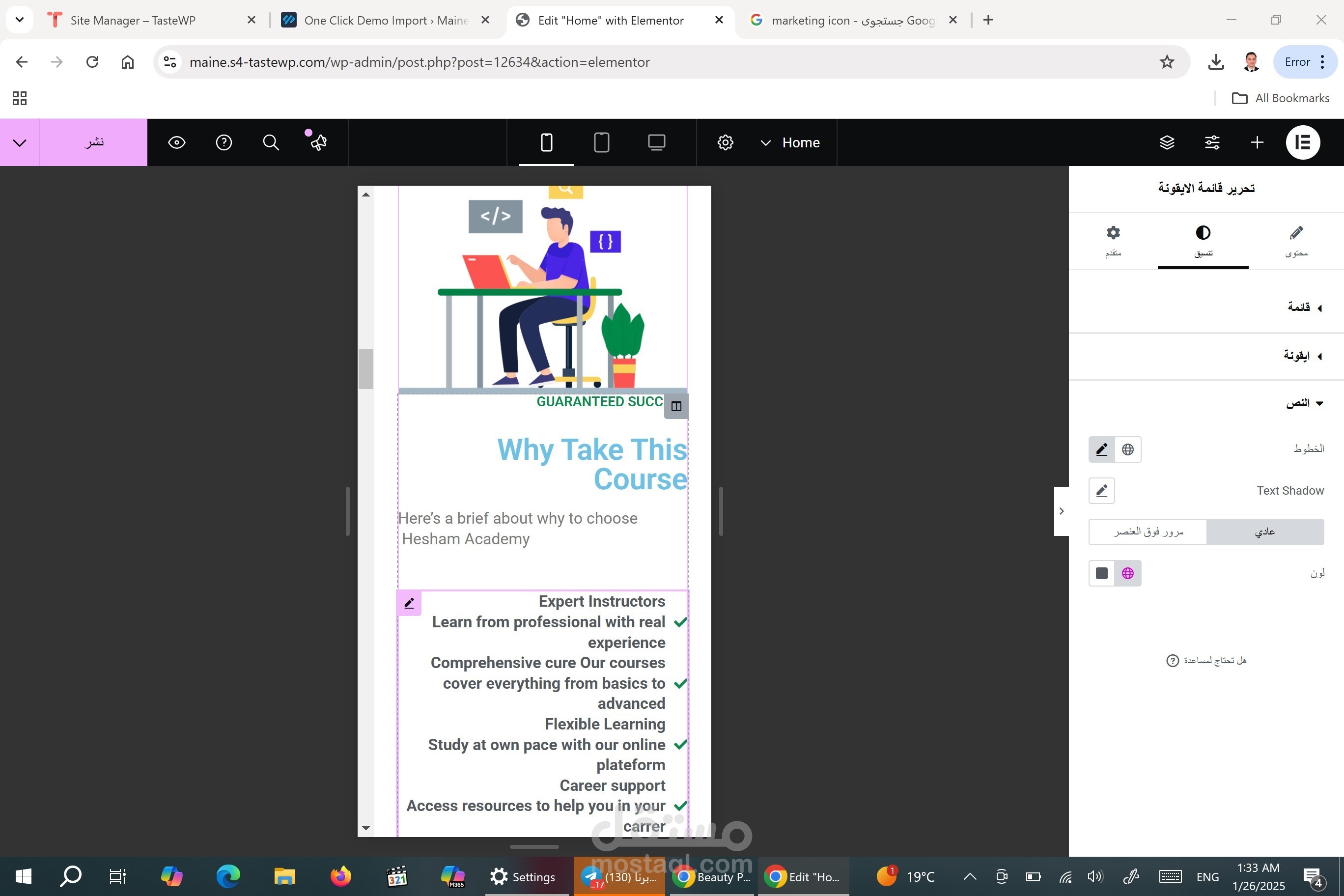
Task: Click the preview changes eye icon
Action: tap(176, 142)
